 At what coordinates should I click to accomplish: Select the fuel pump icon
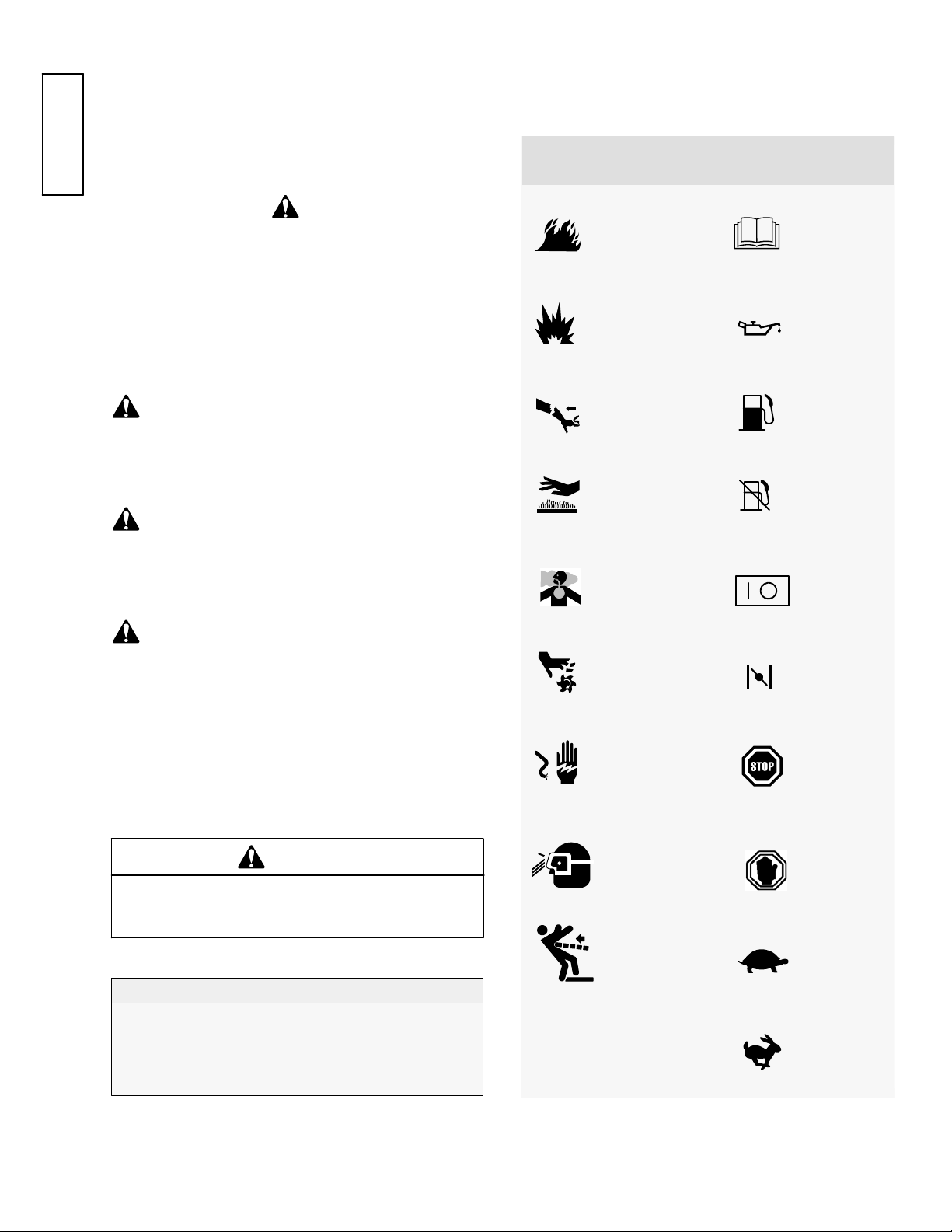(758, 413)
